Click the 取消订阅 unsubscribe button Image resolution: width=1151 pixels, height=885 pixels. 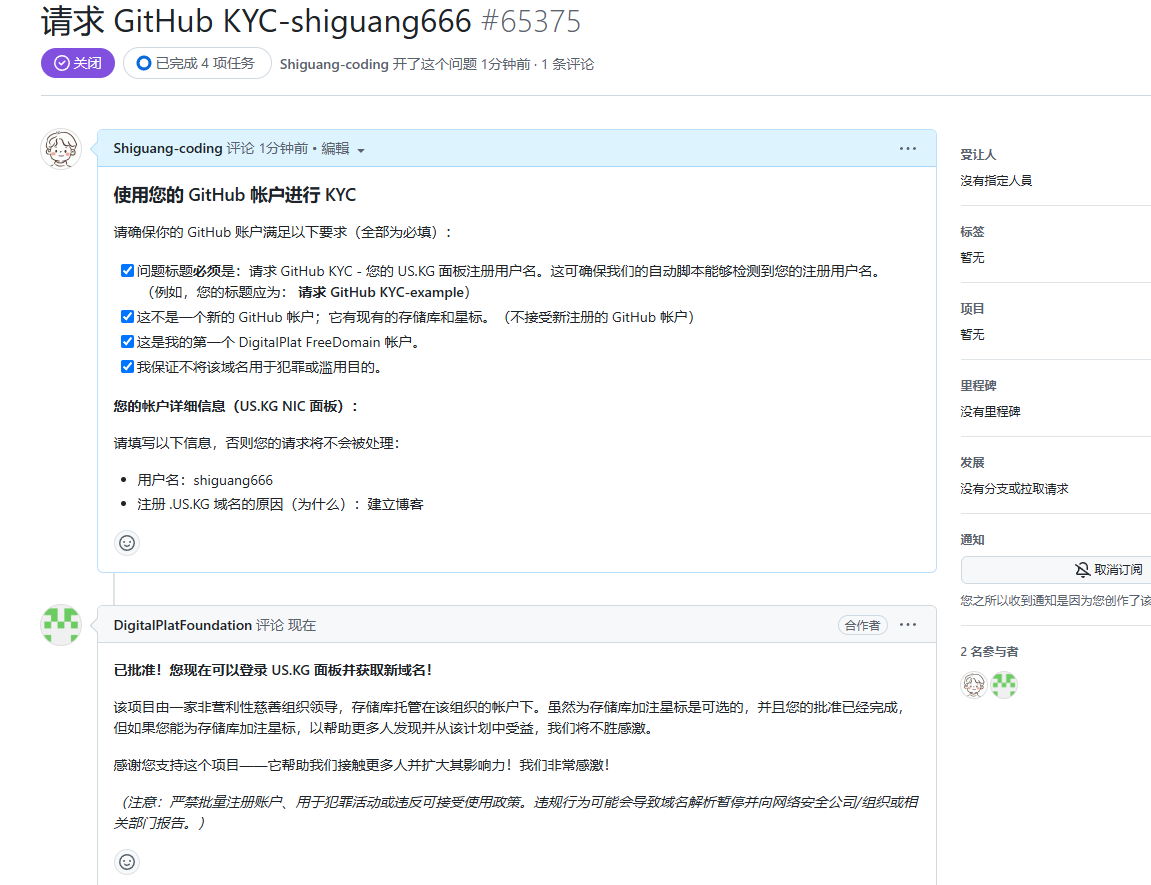[x=1108, y=569]
